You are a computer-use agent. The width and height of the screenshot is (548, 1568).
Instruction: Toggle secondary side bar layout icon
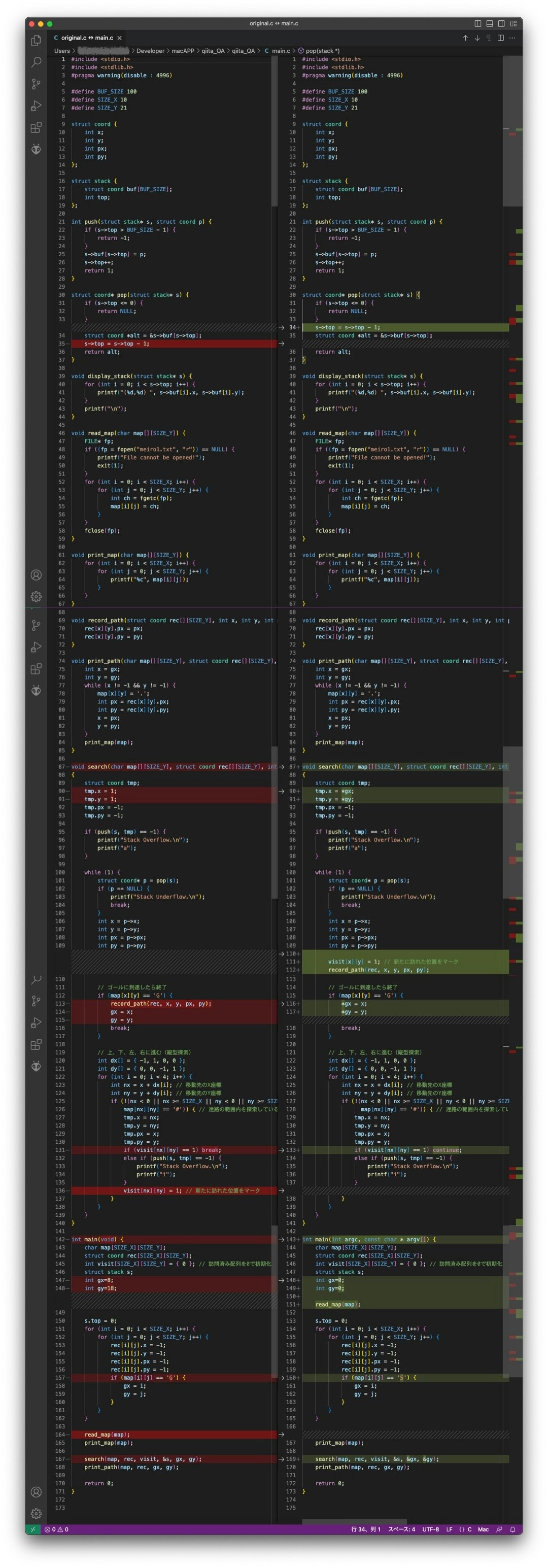point(501,24)
